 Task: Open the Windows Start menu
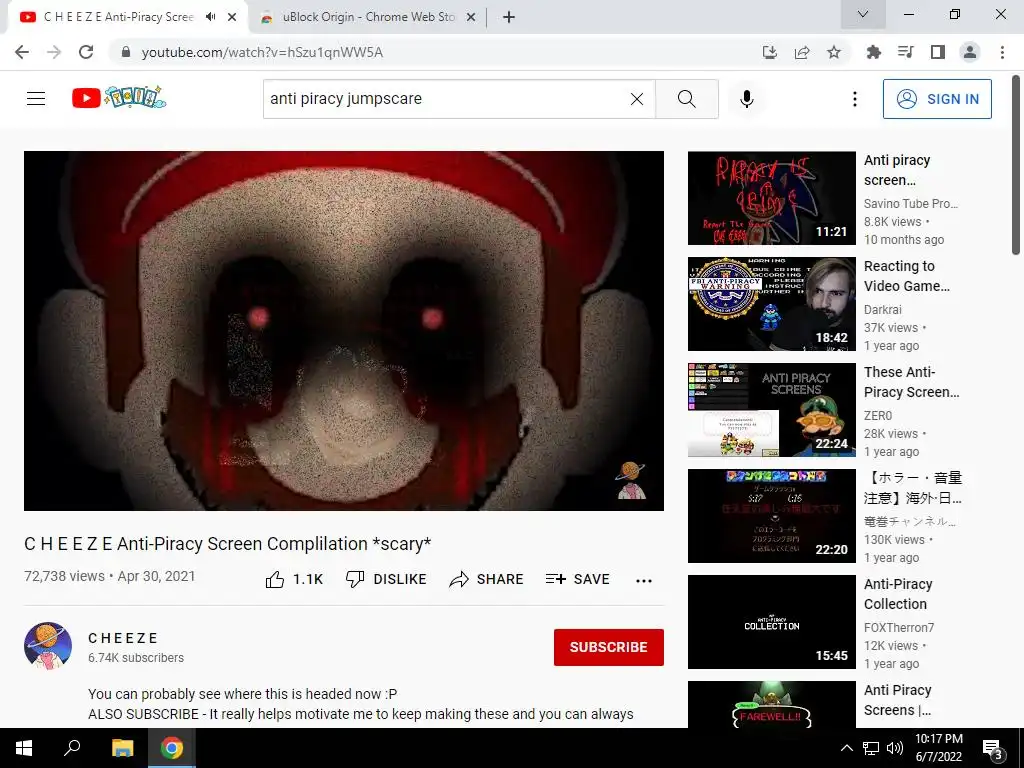tap(24, 748)
